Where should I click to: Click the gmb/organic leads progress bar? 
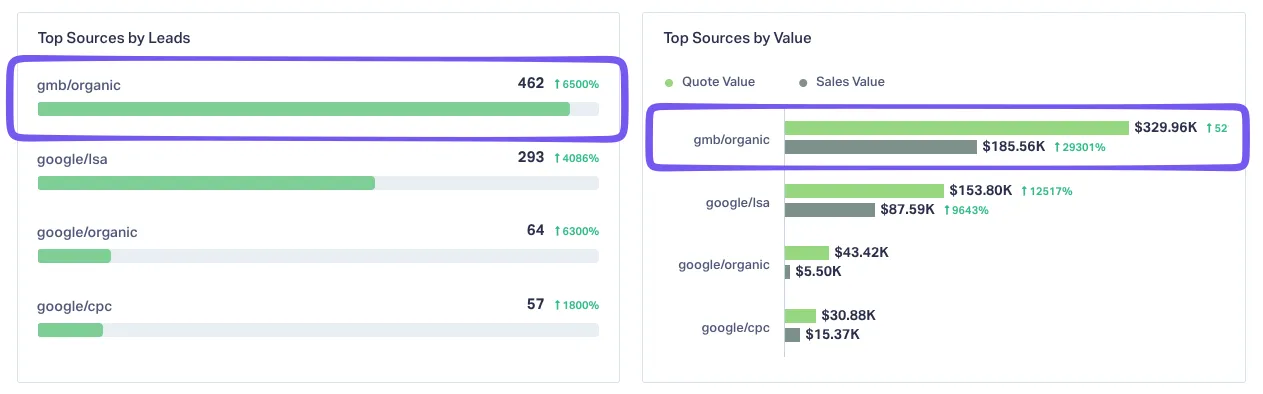pyautogui.click(x=318, y=109)
